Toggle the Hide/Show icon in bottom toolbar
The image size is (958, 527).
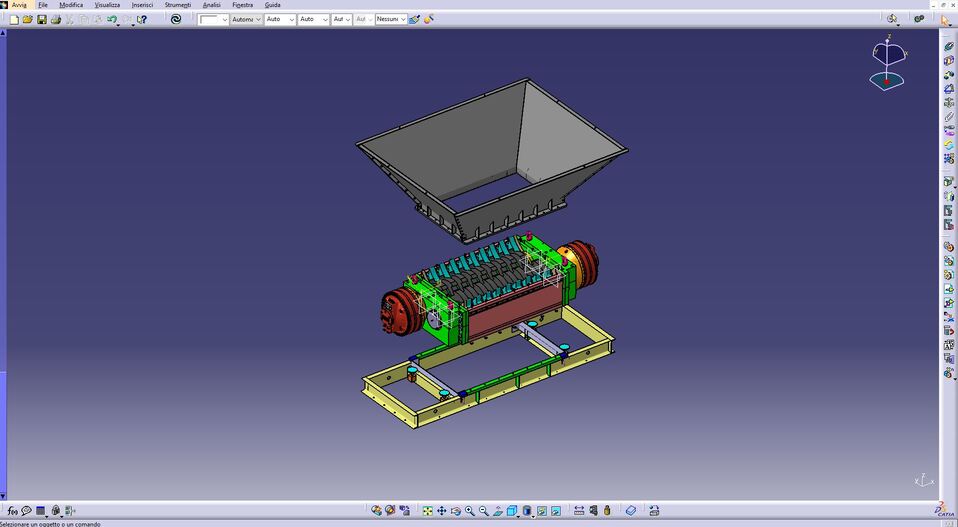coord(541,511)
